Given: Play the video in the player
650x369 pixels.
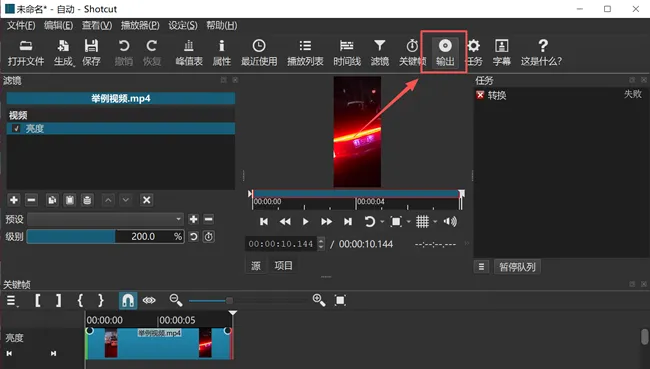Looking at the screenshot, I should point(306,222).
